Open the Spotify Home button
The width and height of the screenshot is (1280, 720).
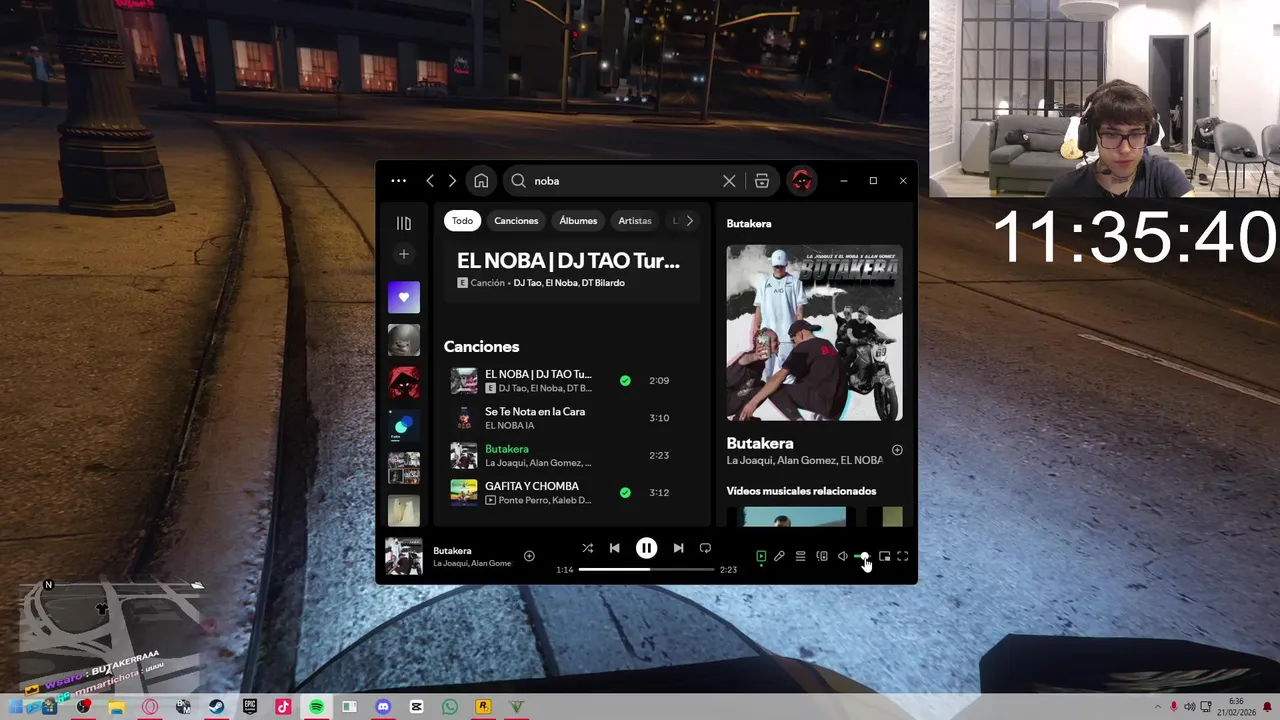click(x=481, y=181)
